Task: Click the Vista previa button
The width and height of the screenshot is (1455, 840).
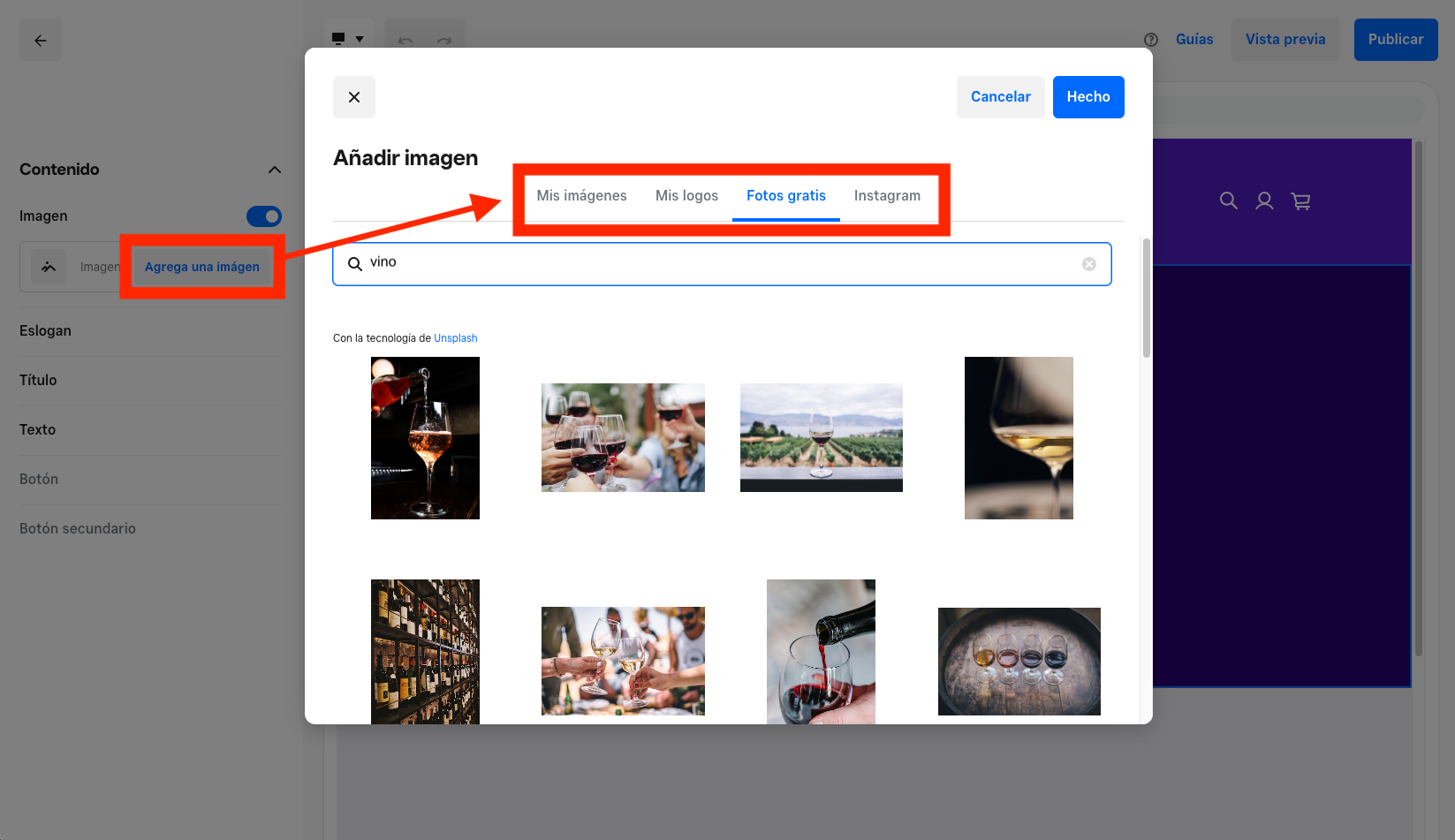Action: click(1285, 40)
